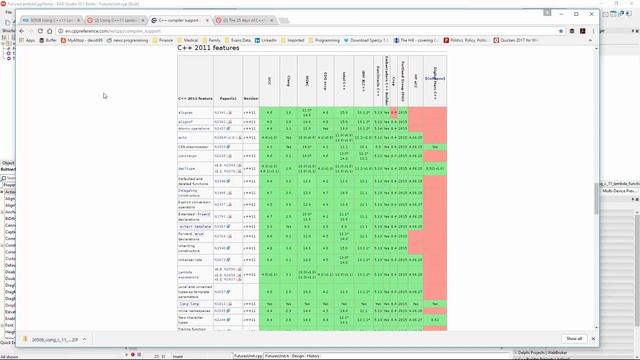Open the Imported bookmarks folder
Image resolution: width=640 pixels, height=360 pixels.
(x=292, y=40)
